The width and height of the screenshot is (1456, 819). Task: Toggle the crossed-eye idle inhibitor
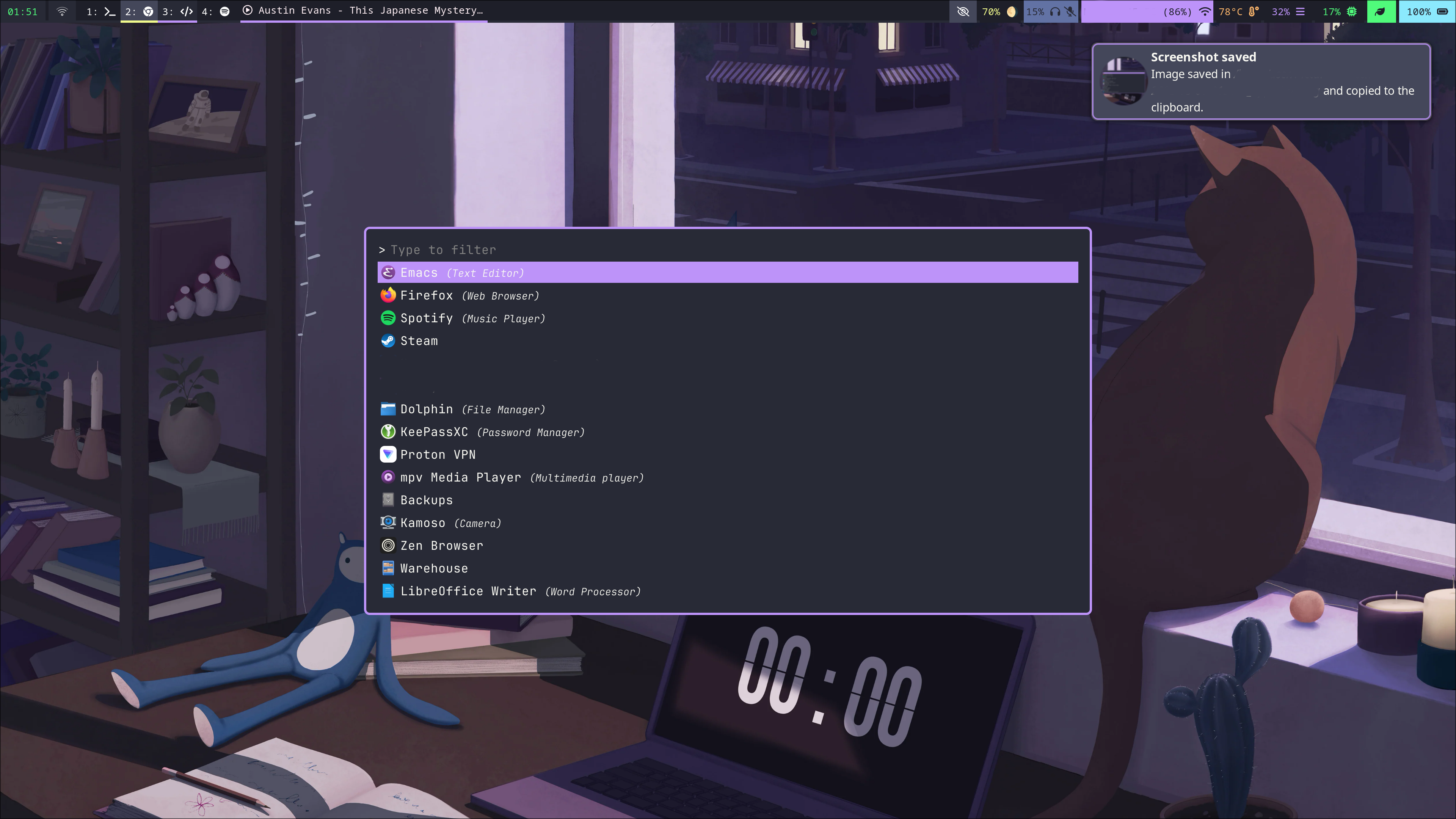(x=963, y=11)
